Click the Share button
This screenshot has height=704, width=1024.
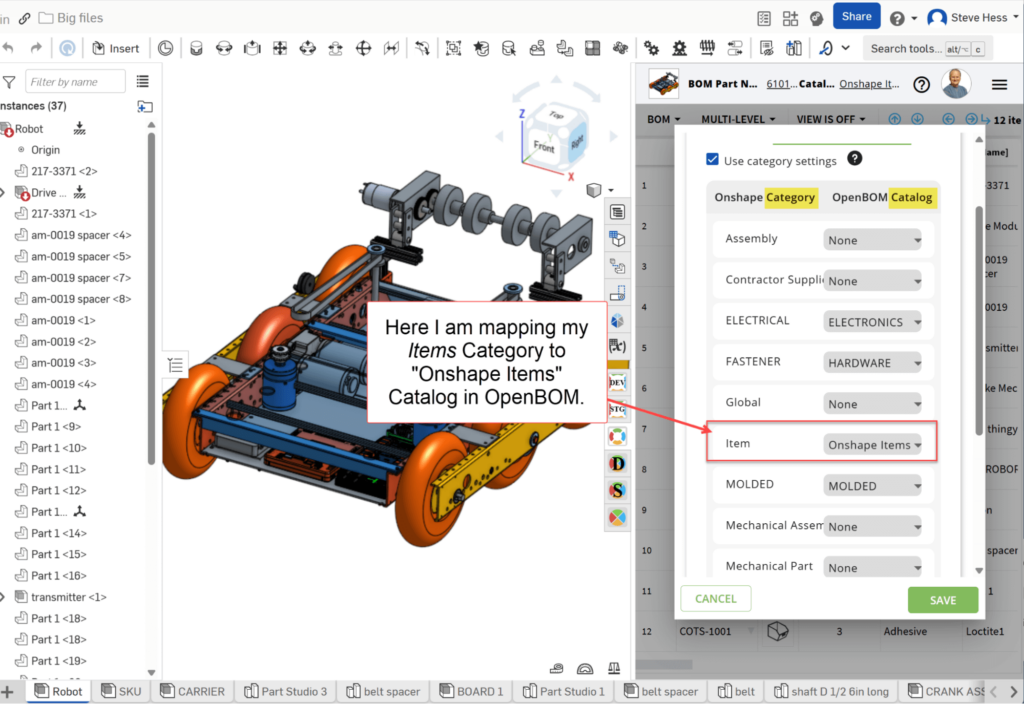pos(856,16)
